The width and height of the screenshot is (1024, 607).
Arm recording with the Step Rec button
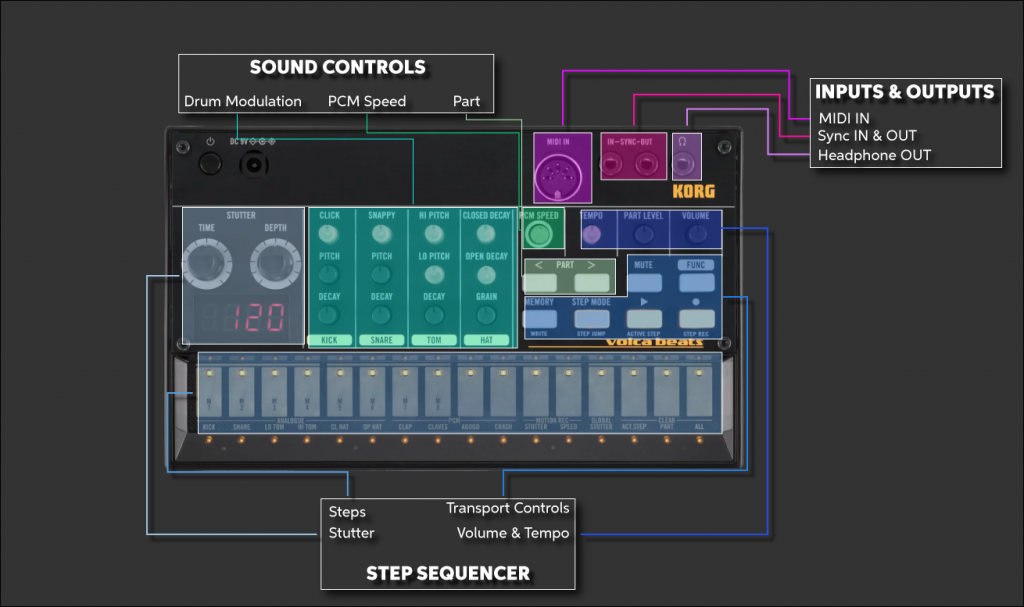(x=697, y=319)
